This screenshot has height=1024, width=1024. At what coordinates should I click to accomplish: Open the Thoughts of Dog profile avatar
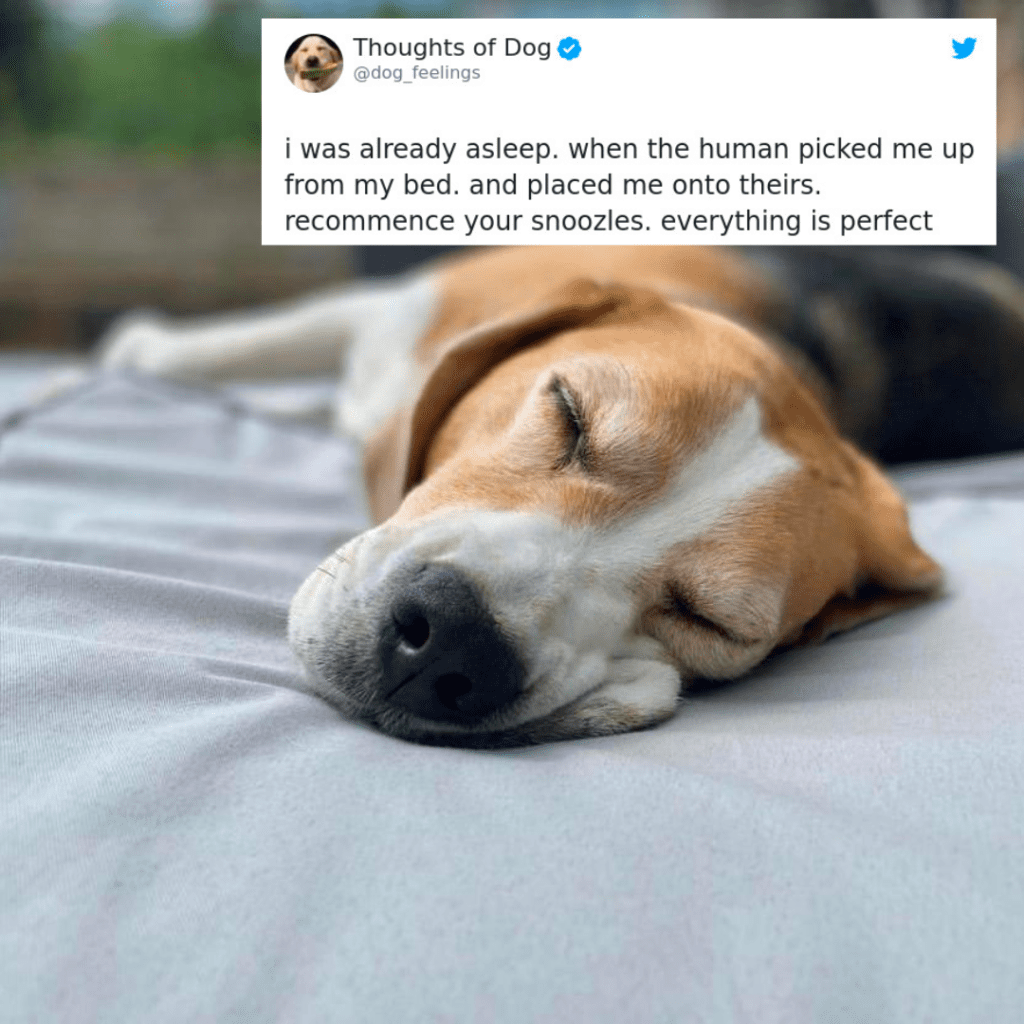tap(313, 63)
